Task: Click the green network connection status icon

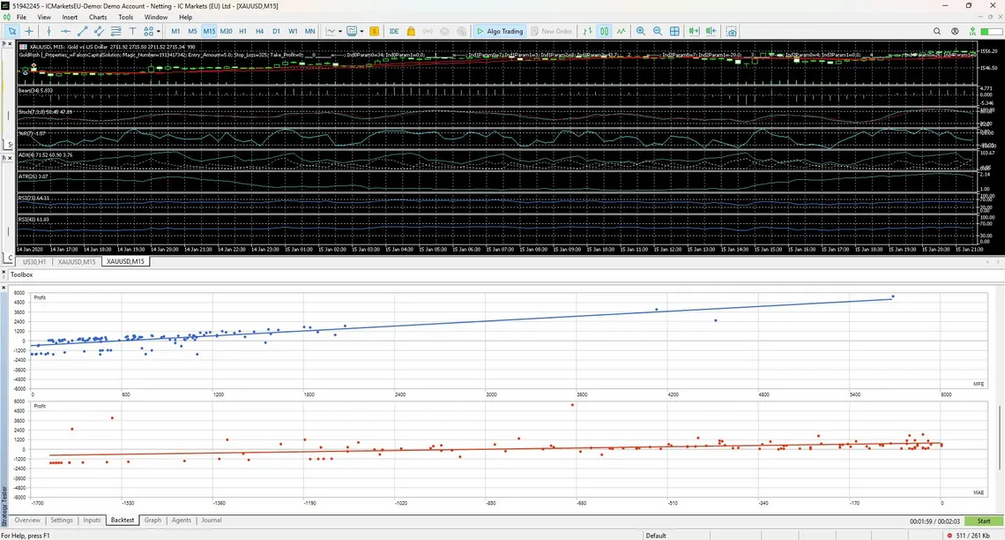Action: tap(973, 31)
